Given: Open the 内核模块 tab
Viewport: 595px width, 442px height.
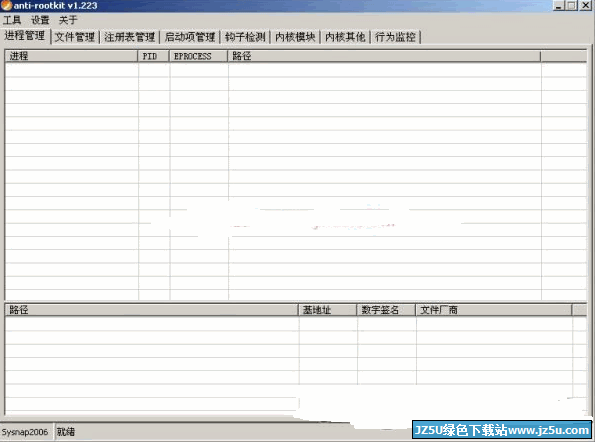Looking at the screenshot, I should [x=295, y=37].
